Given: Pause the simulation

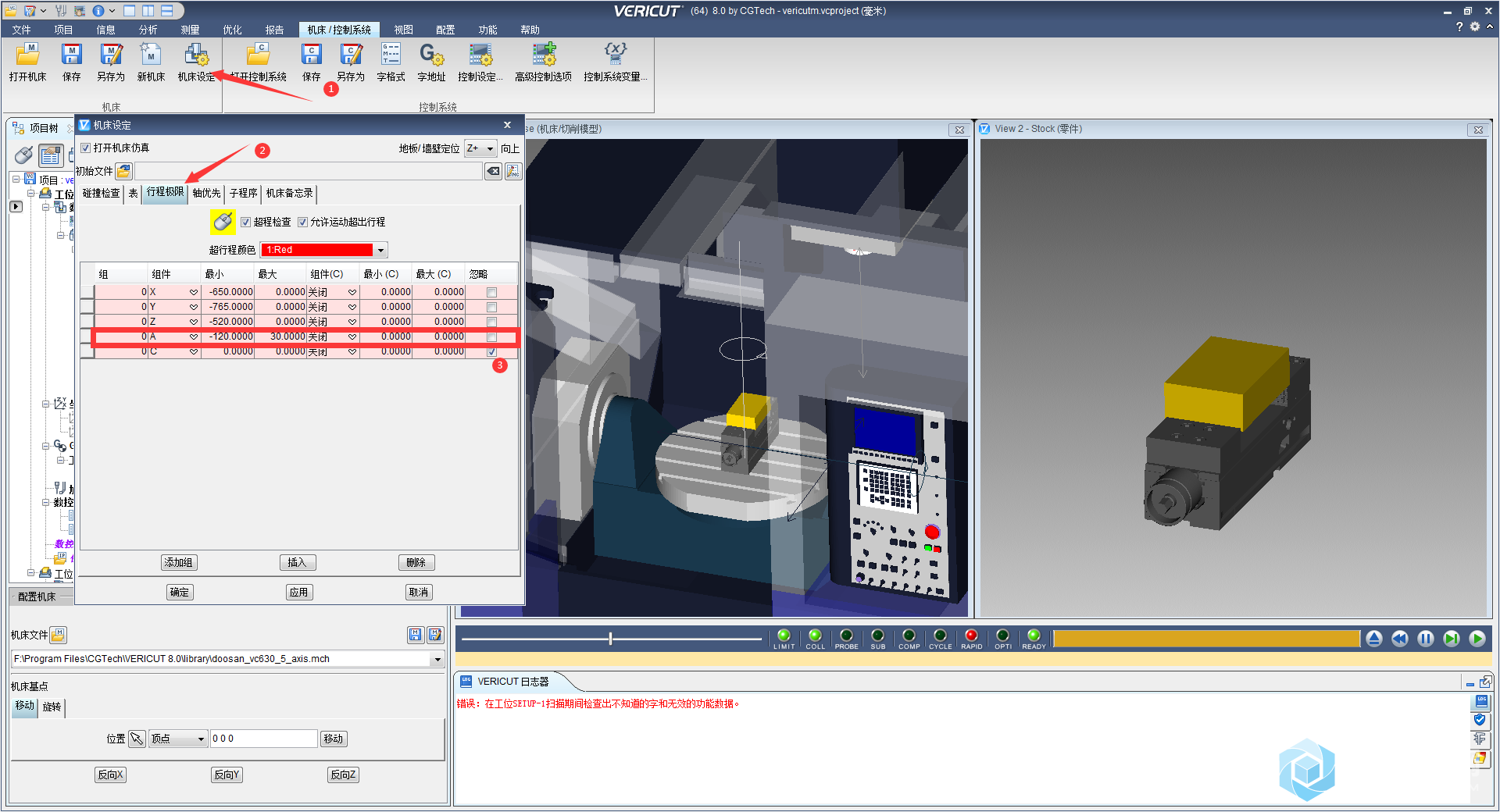Looking at the screenshot, I should (x=1426, y=639).
